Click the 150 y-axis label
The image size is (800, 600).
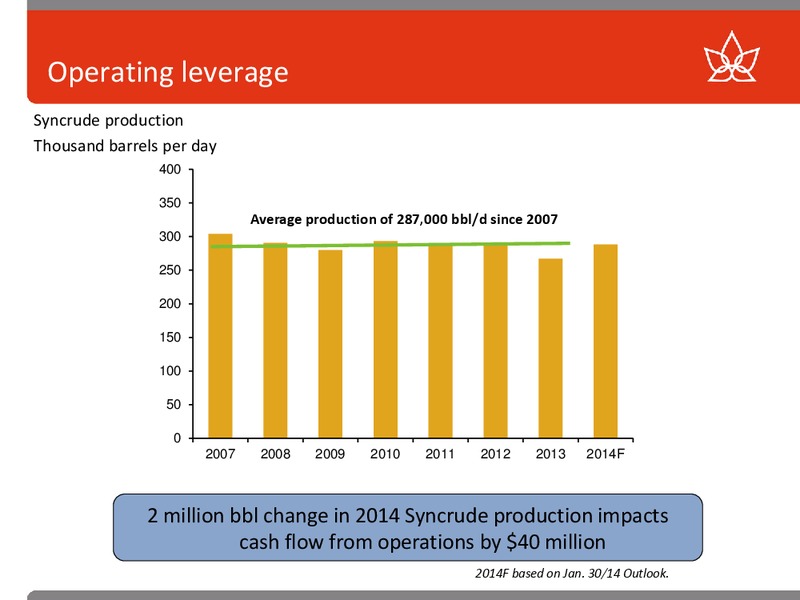(x=170, y=337)
